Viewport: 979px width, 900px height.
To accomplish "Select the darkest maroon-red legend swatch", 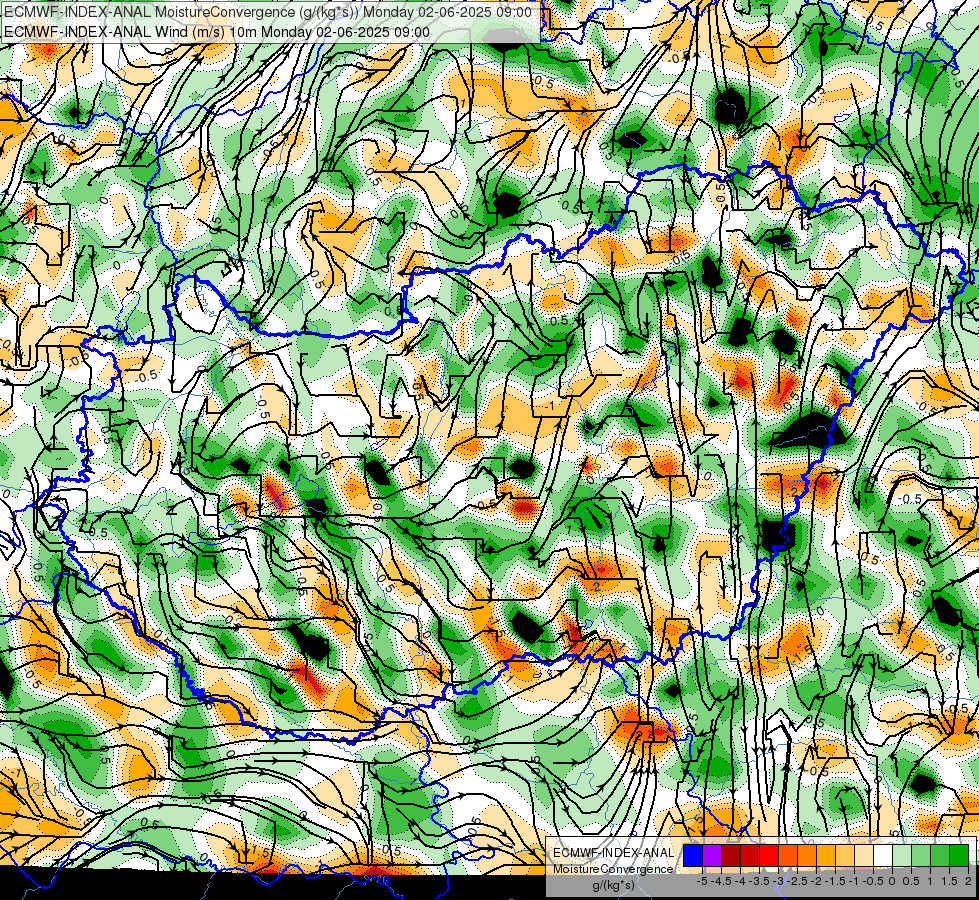I will (x=731, y=855).
